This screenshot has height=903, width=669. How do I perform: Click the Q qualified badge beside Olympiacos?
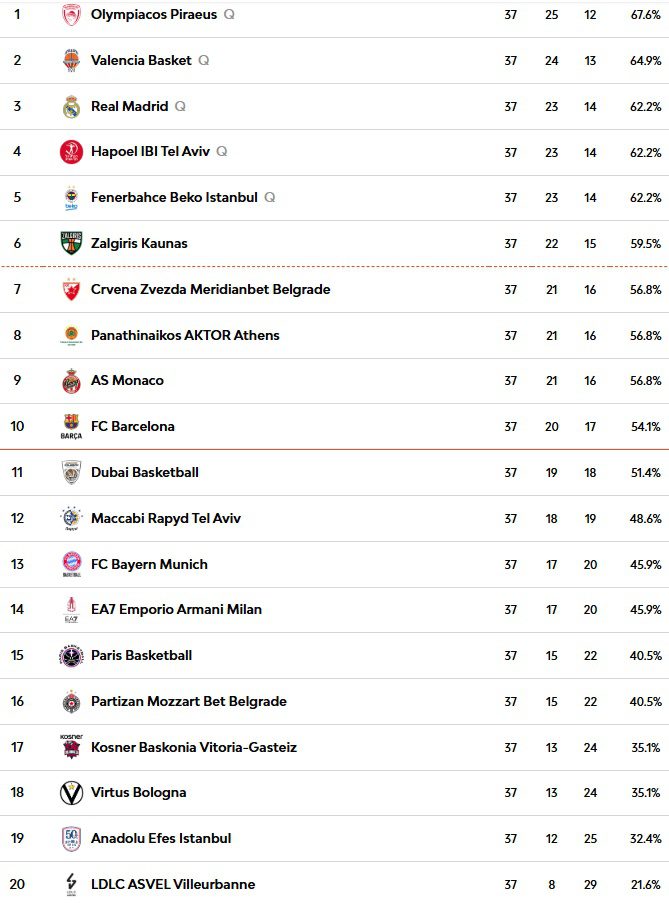coord(230,15)
